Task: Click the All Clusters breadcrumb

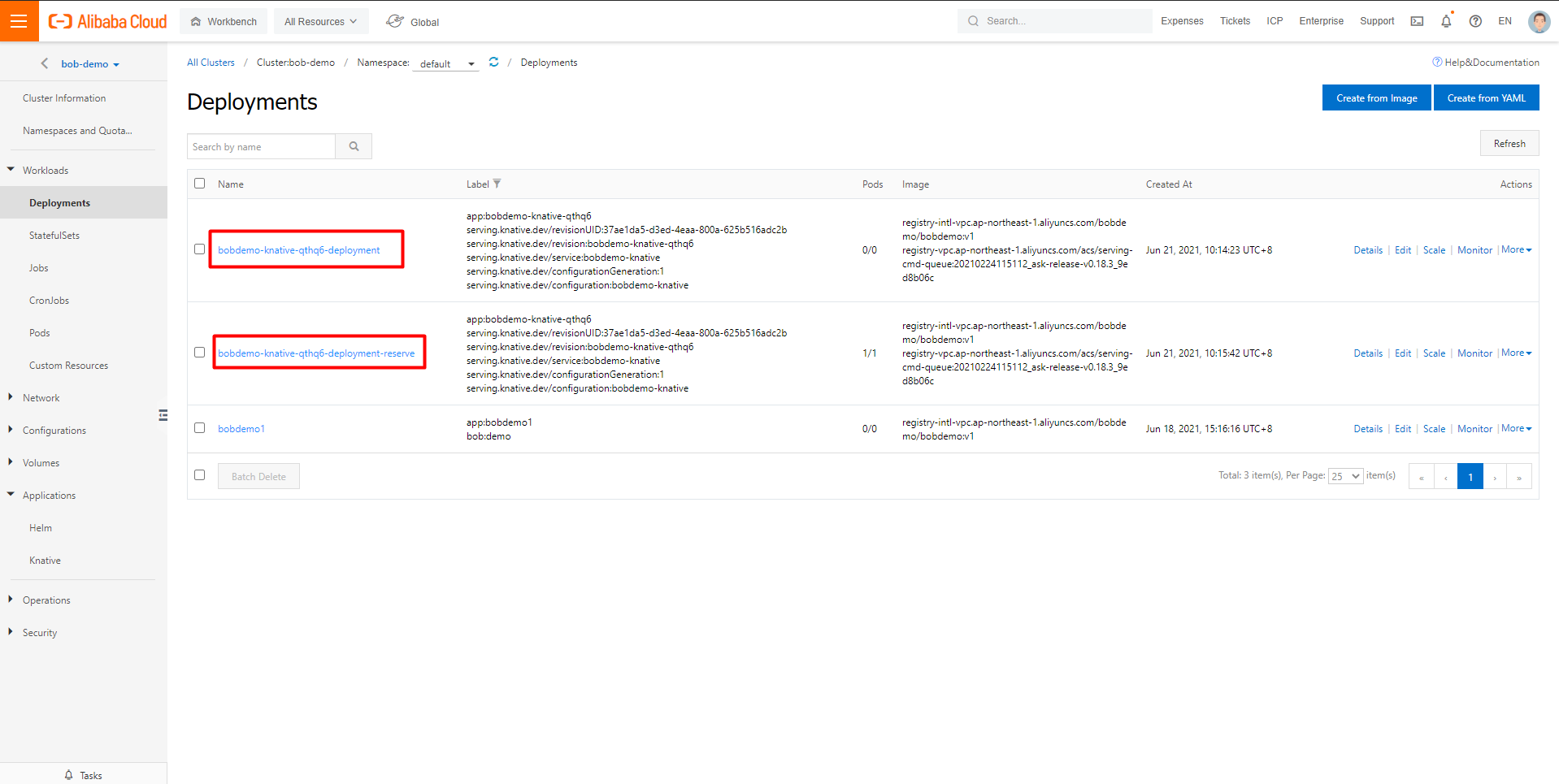Action: tap(211, 63)
